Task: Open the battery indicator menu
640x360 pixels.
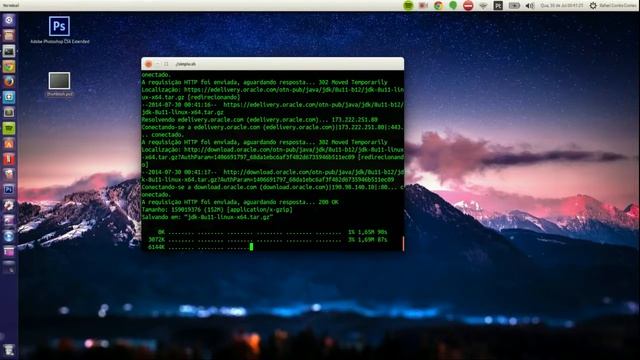Action: [514, 6]
